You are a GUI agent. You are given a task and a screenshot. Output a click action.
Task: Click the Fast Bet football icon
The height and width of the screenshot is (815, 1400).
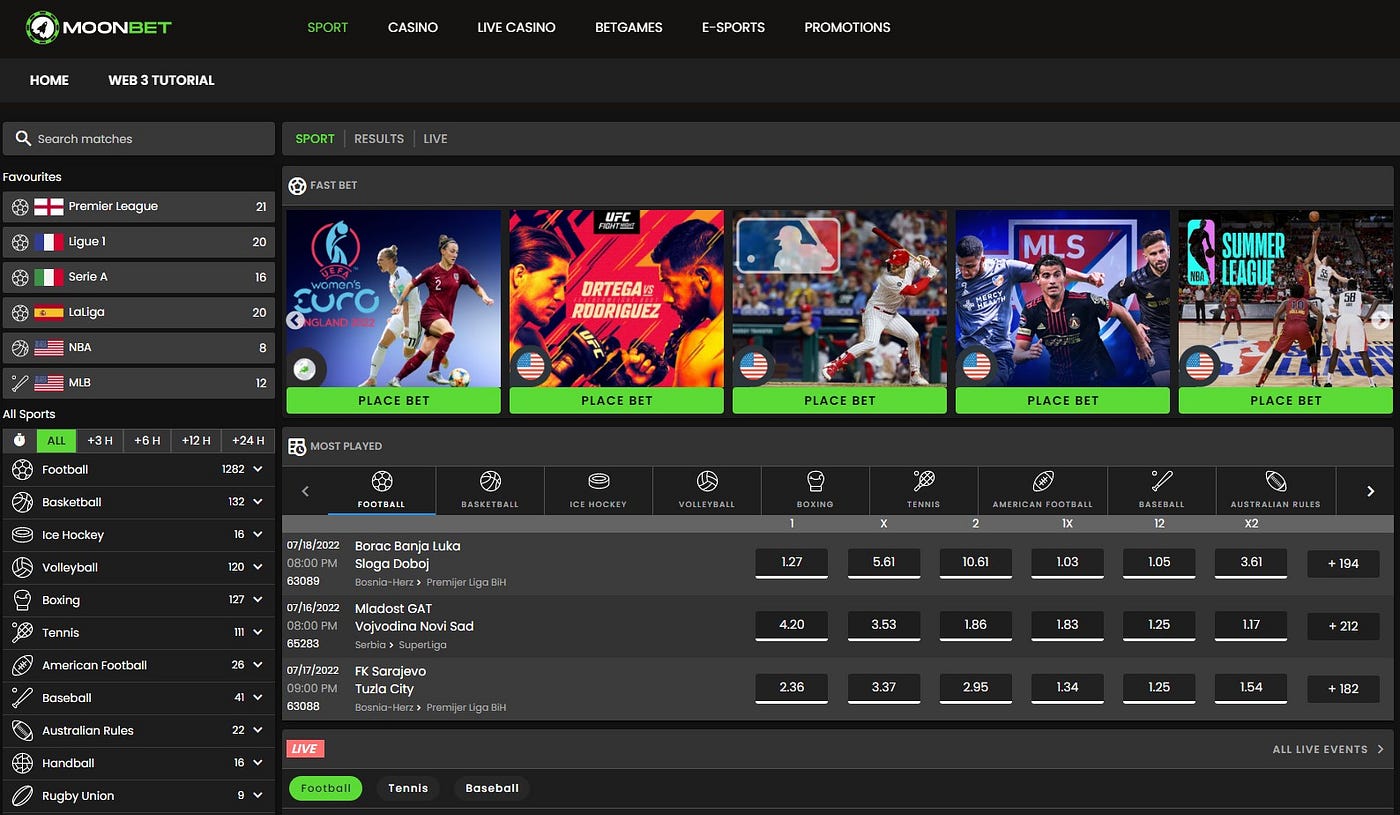(297, 185)
